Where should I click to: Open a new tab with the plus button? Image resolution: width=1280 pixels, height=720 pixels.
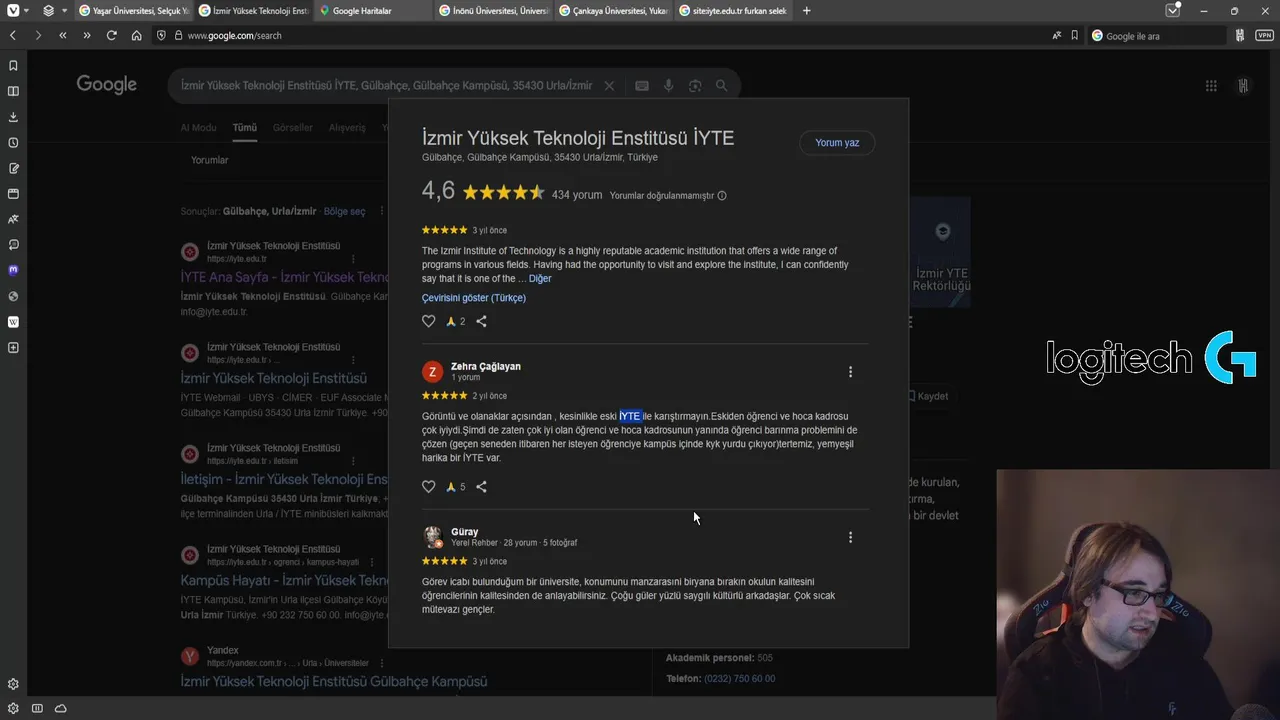(807, 11)
